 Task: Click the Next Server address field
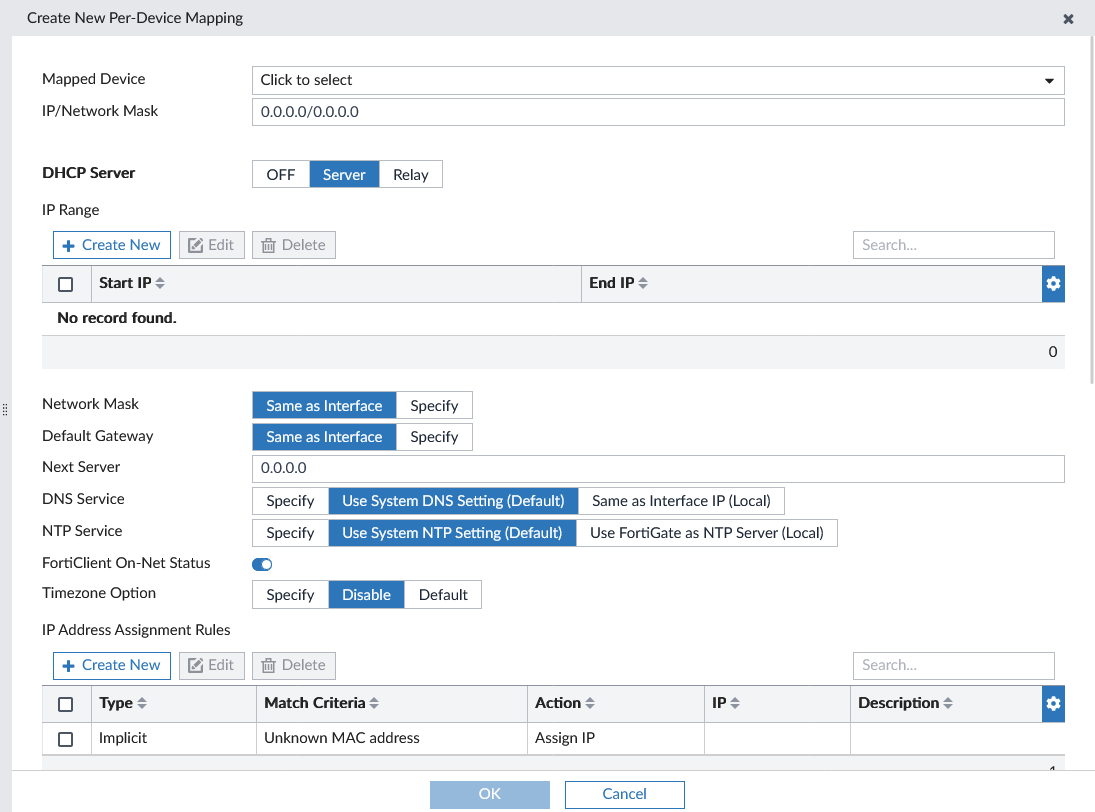(657, 468)
